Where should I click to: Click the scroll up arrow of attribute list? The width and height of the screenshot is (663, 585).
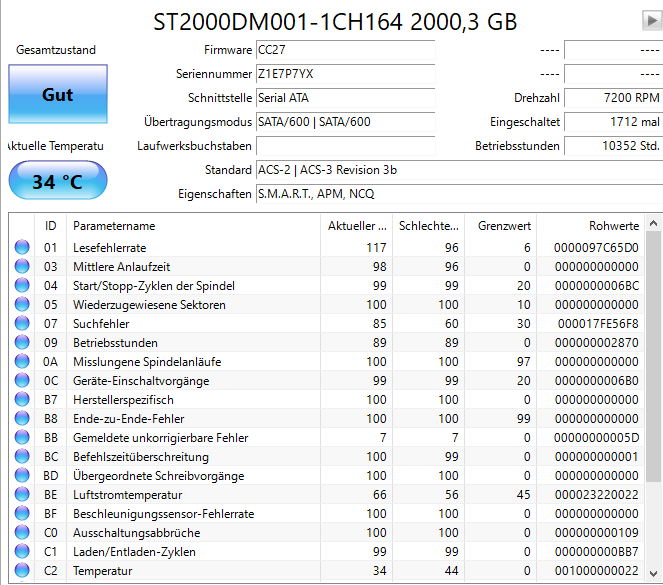[x=653, y=223]
